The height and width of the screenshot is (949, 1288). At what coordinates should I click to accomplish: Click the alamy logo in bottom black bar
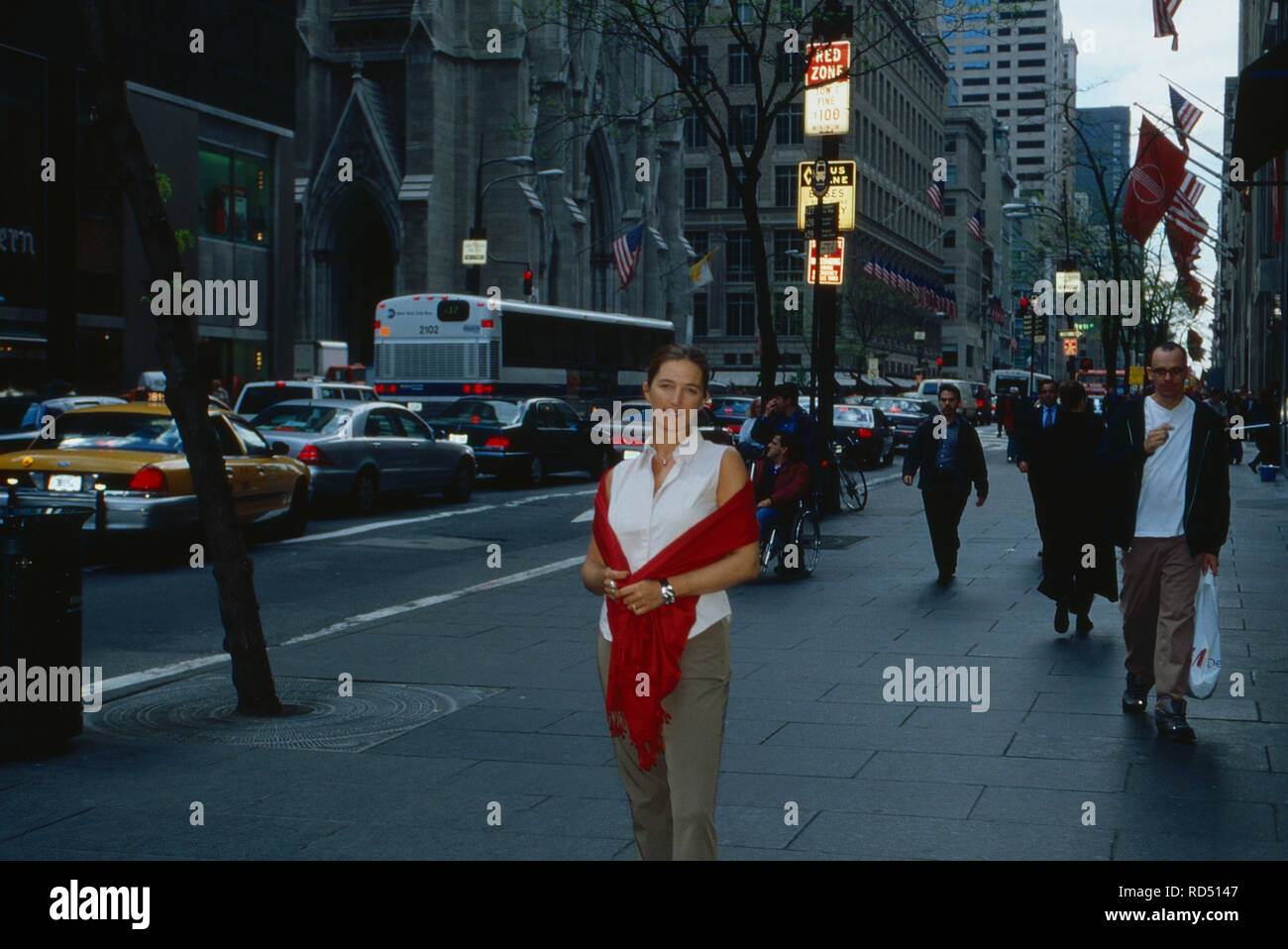pyautogui.click(x=99, y=904)
